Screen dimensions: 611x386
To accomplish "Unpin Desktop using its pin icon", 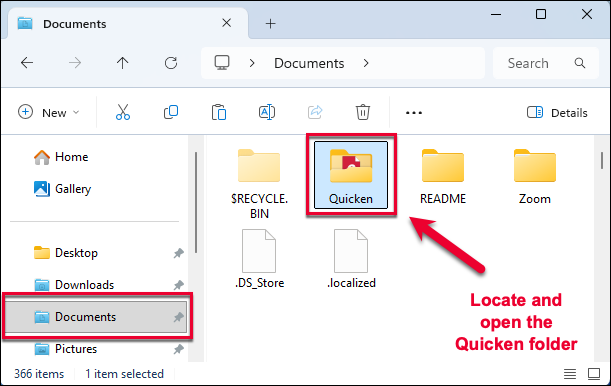I will [x=178, y=253].
